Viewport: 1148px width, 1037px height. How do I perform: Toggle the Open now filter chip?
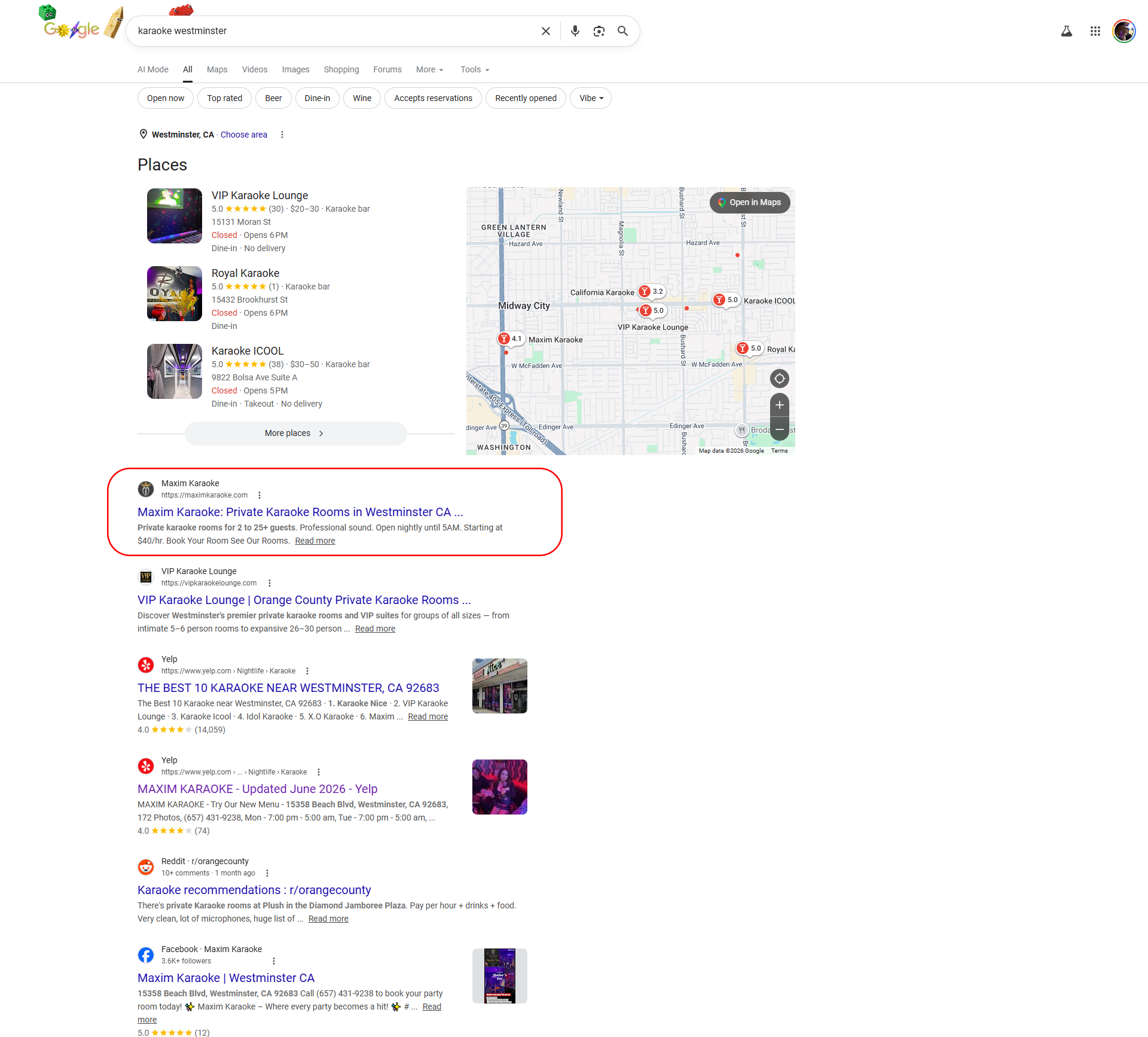point(166,98)
